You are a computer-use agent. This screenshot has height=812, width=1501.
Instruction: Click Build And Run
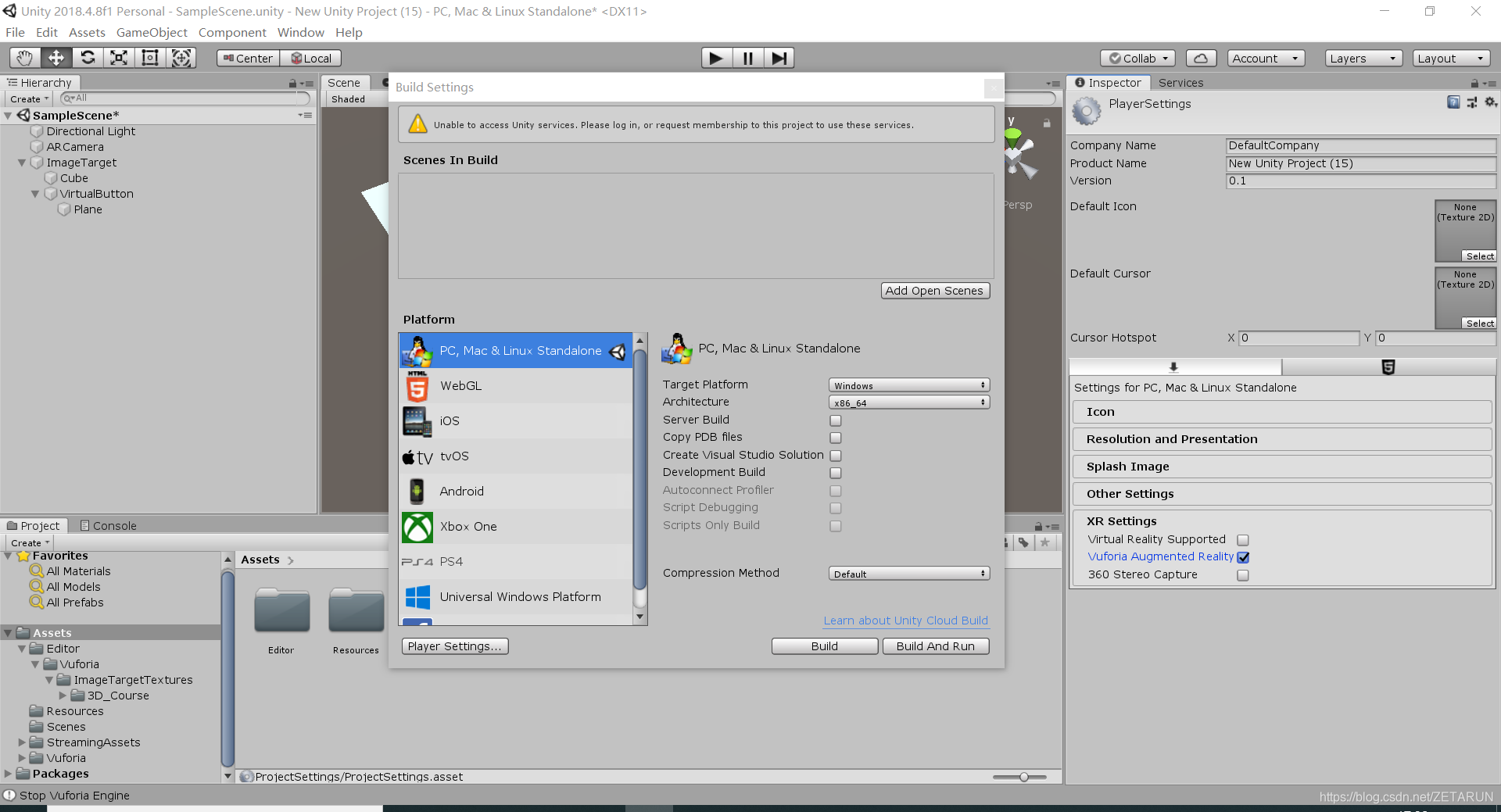pos(936,646)
